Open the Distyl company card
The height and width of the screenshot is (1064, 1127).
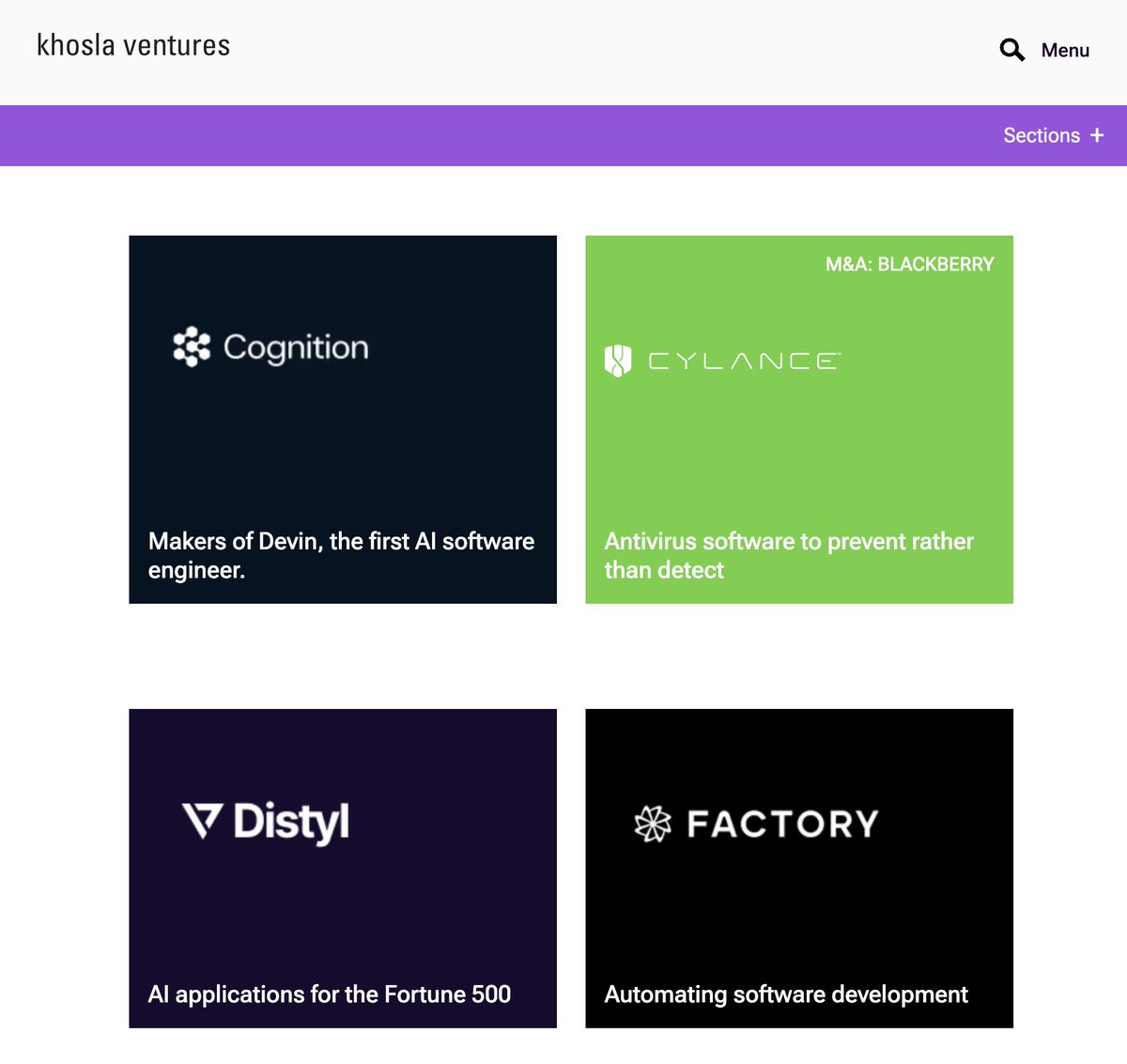tap(343, 869)
